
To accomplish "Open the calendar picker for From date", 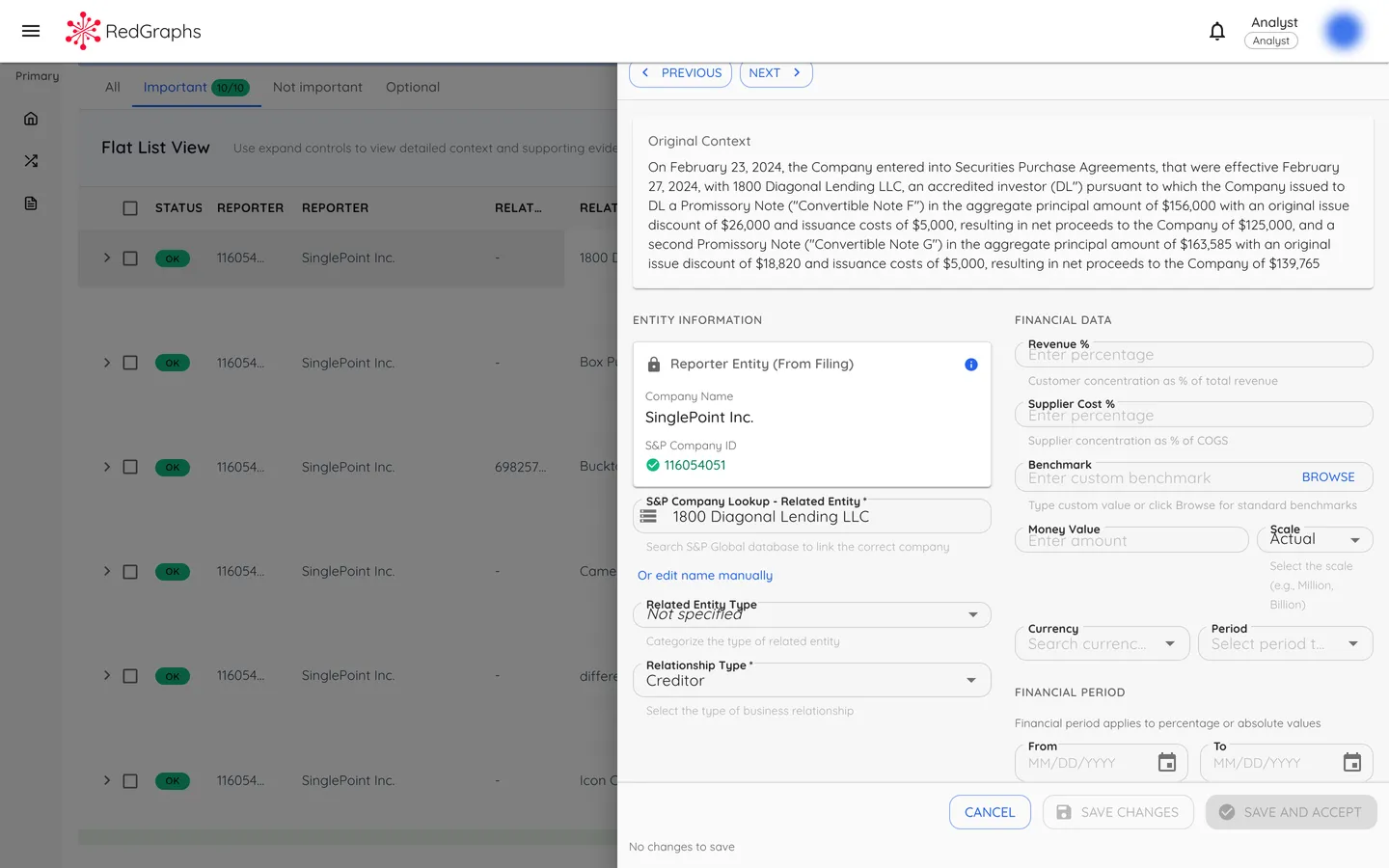I will 1167,762.
